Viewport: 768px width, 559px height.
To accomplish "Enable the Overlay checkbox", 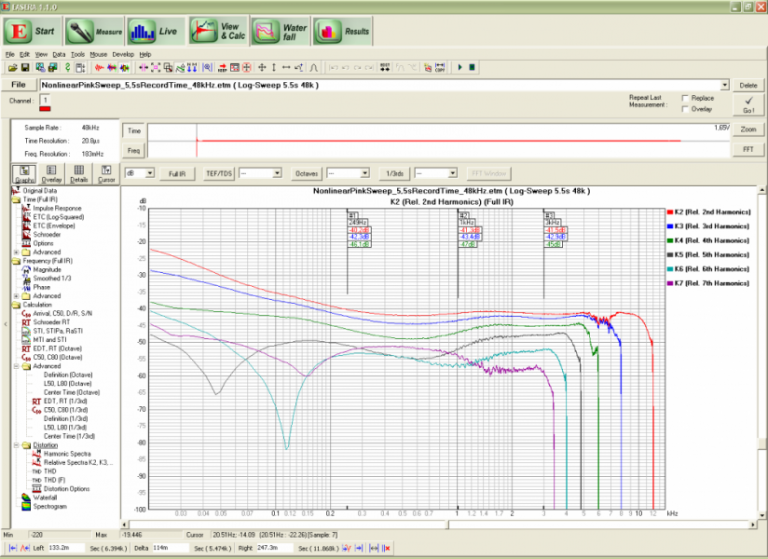I will coord(684,108).
